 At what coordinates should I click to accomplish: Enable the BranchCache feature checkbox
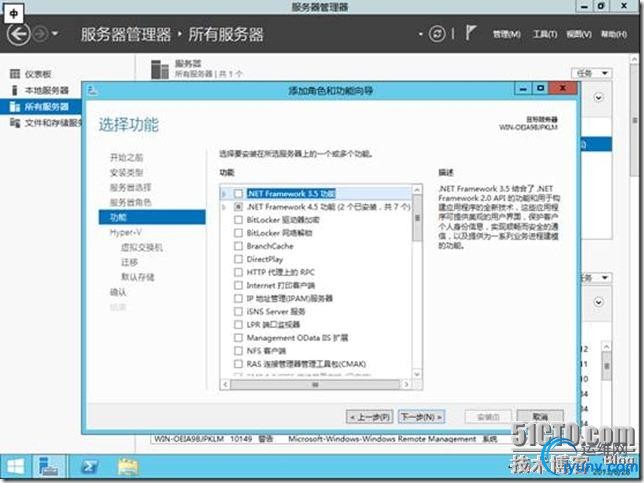(238, 246)
